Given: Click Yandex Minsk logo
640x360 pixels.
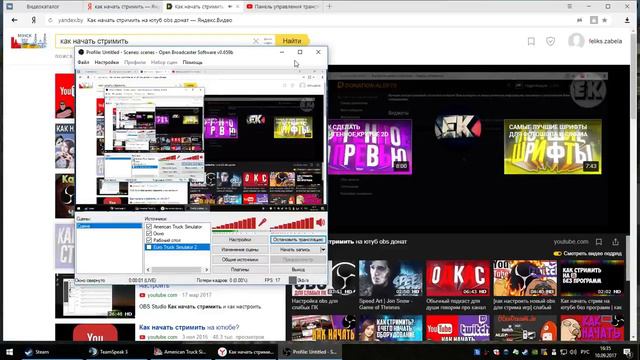Looking at the screenshot, I should coord(29,41).
